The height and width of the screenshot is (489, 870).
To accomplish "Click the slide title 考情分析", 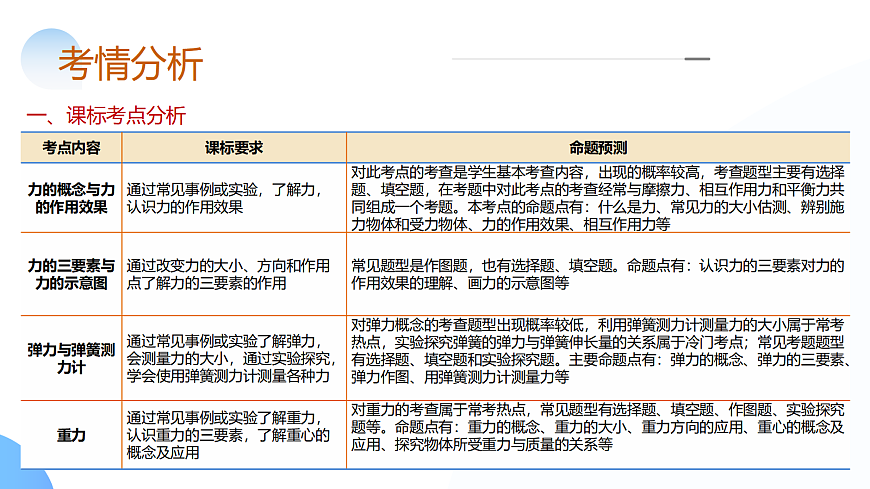I will [x=130, y=64].
